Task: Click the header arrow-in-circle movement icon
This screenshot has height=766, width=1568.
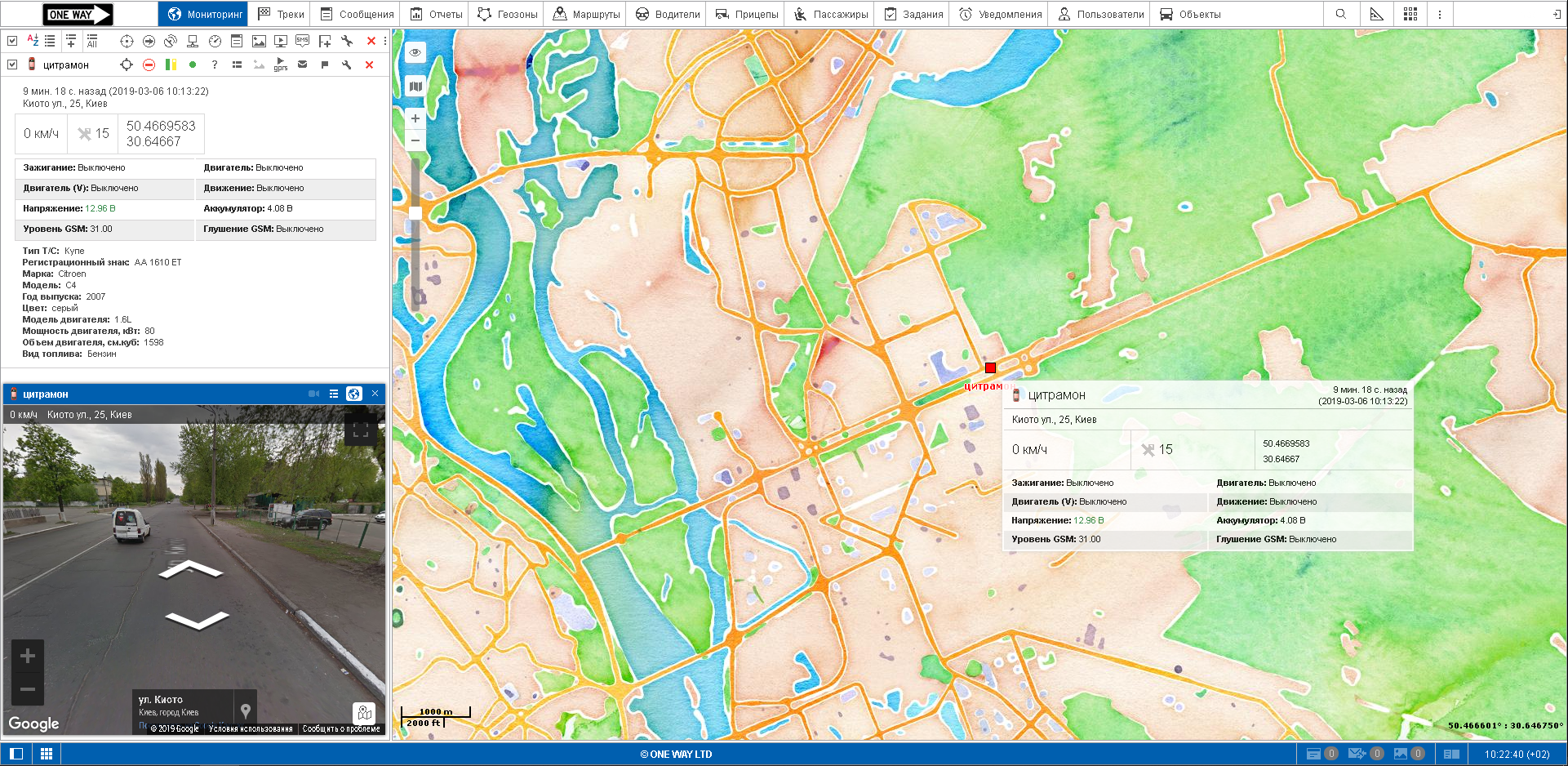Action: click(149, 41)
